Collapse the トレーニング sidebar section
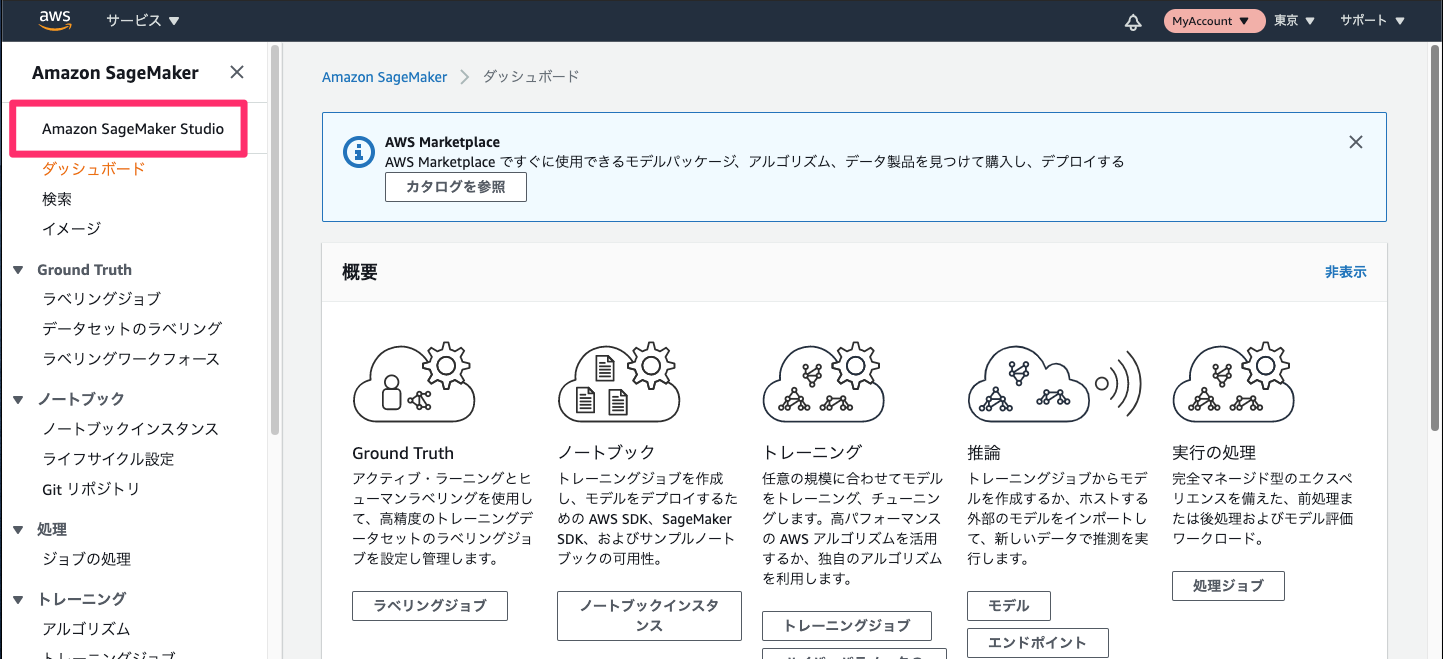This screenshot has height=659, width=1443. 18,600
